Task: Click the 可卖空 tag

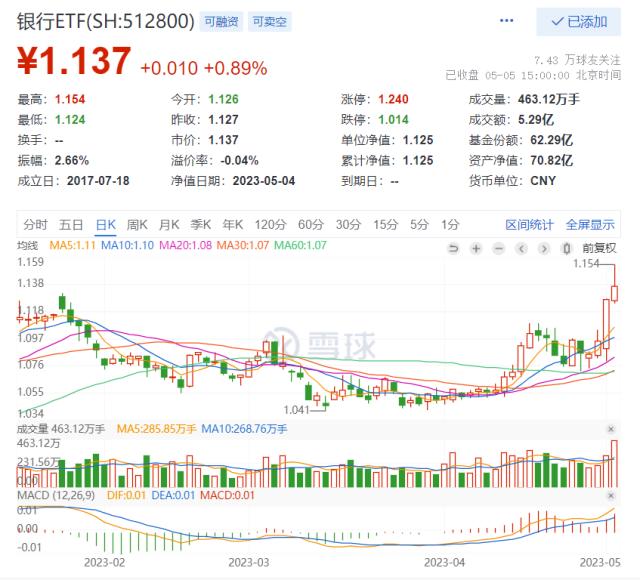Action: click(269, 22)
